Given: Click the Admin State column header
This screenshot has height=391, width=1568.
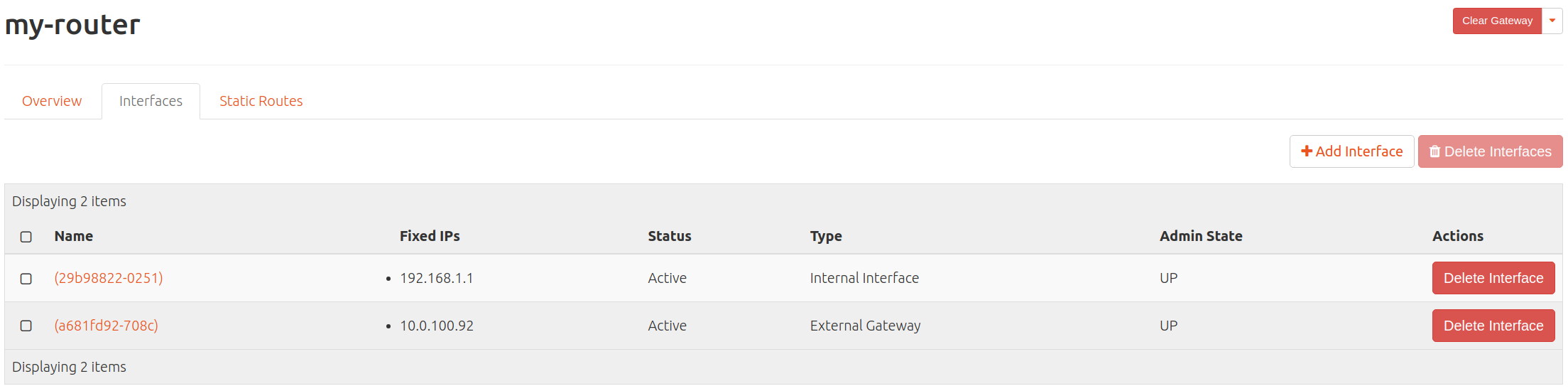Looking at the screenshot, I should (x=1201, y=236).
